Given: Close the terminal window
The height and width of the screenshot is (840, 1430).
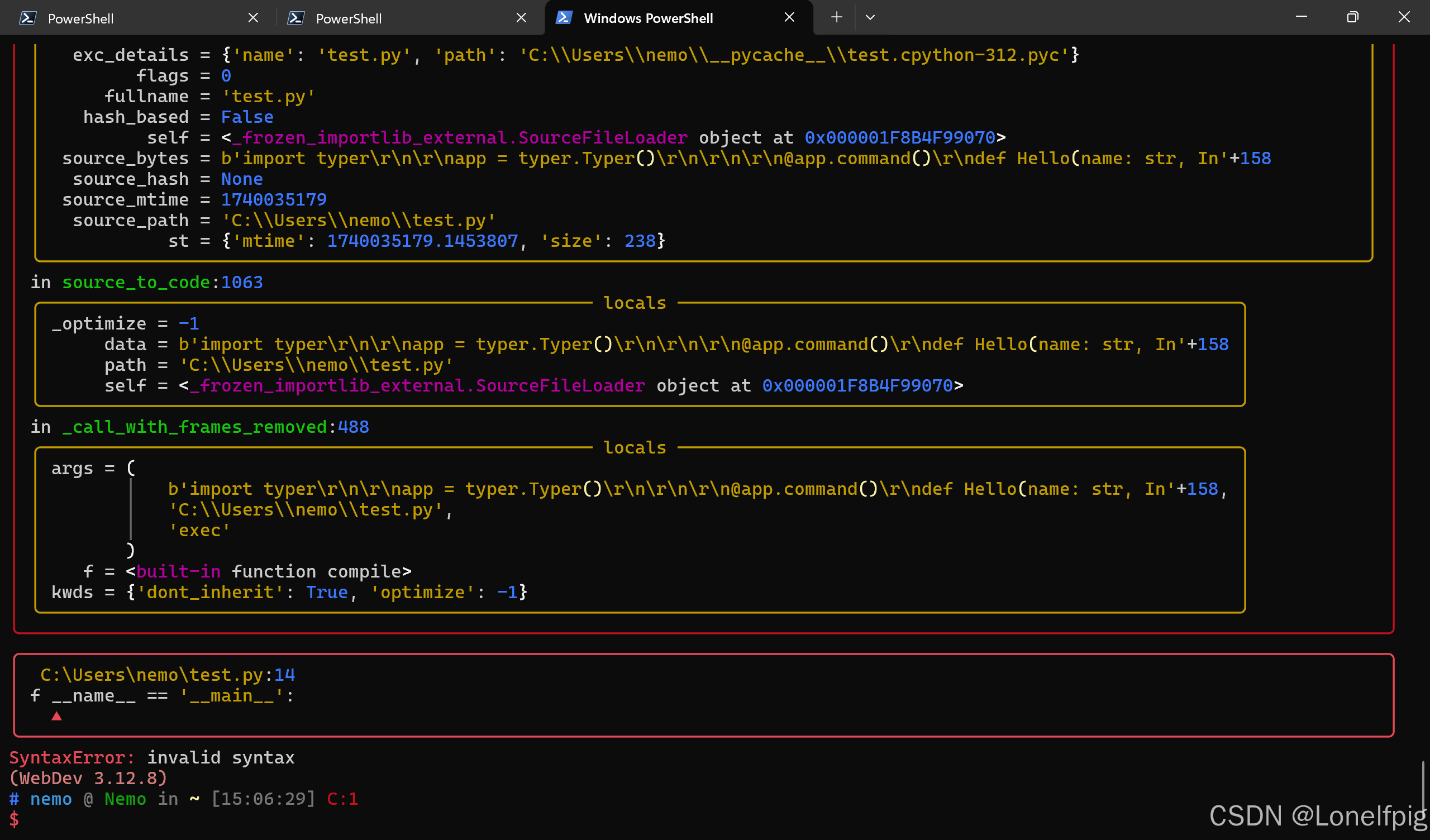Looking at the screenshot, I should [1403, 18].
